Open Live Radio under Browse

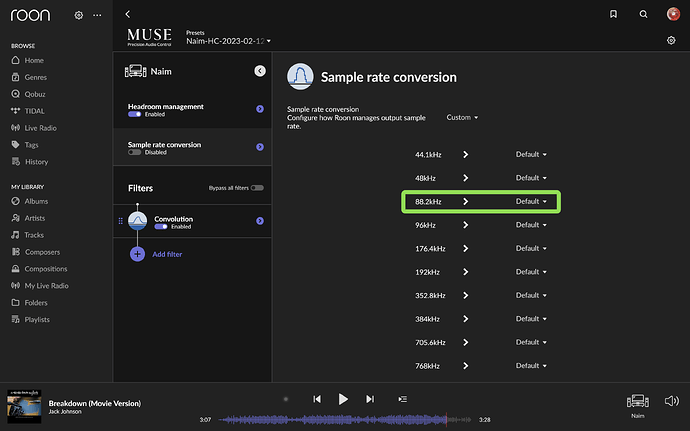coord(34,128)
